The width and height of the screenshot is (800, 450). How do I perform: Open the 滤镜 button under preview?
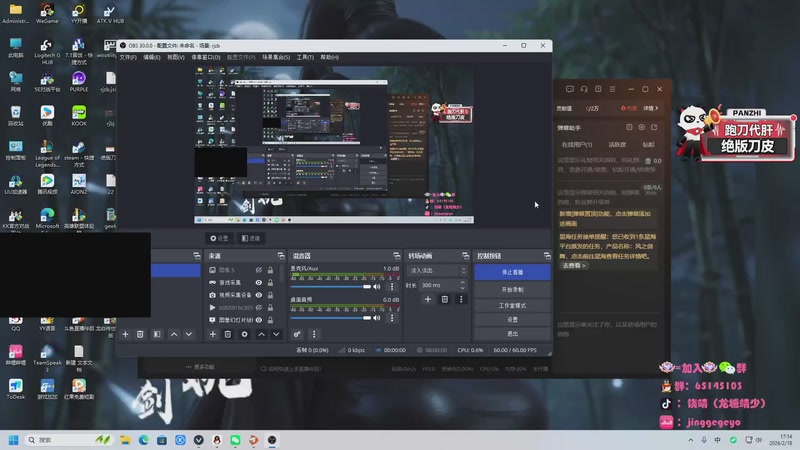point(251,238)
